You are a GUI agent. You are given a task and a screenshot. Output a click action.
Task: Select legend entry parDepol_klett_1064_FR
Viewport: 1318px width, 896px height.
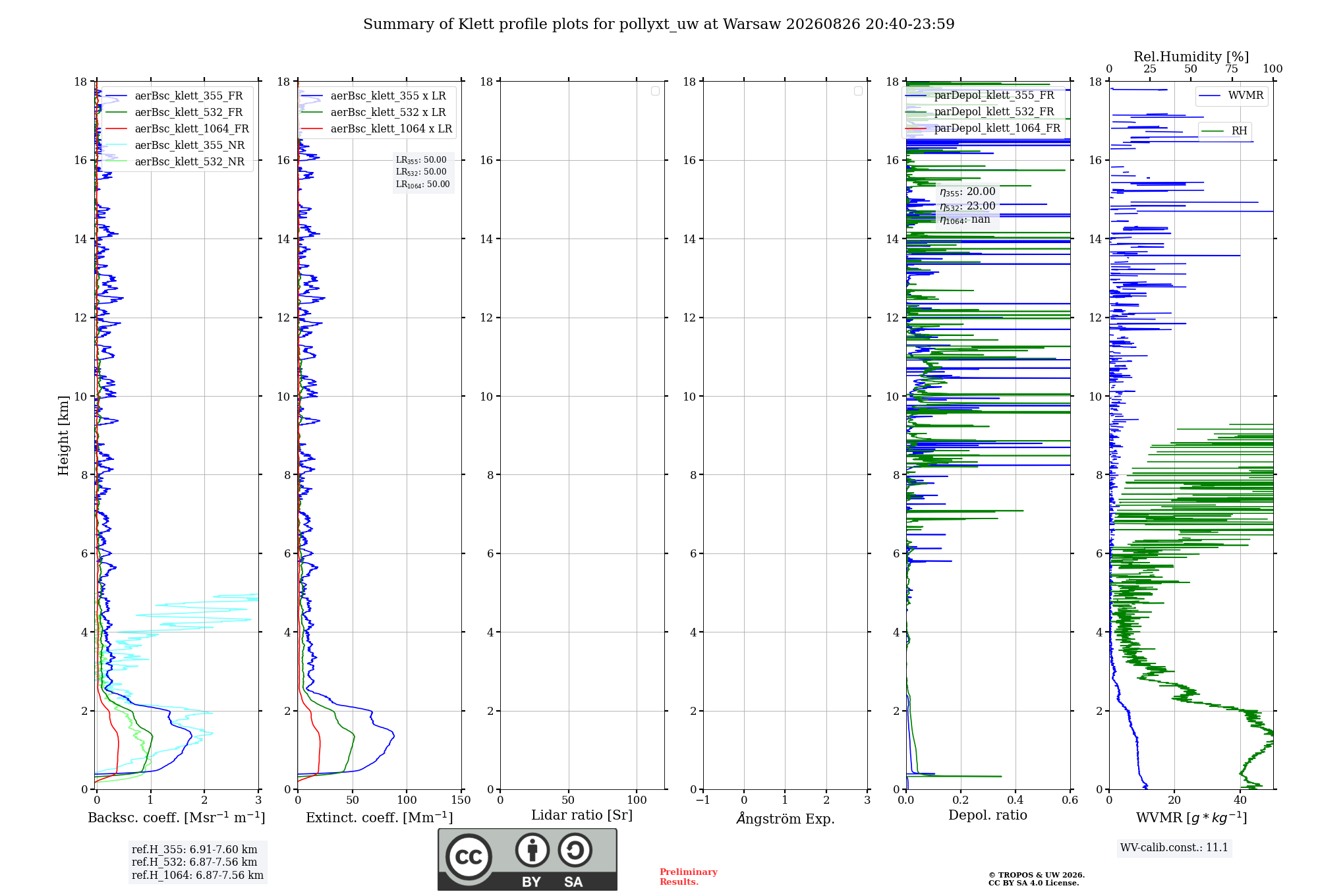[x=983, y=128]
